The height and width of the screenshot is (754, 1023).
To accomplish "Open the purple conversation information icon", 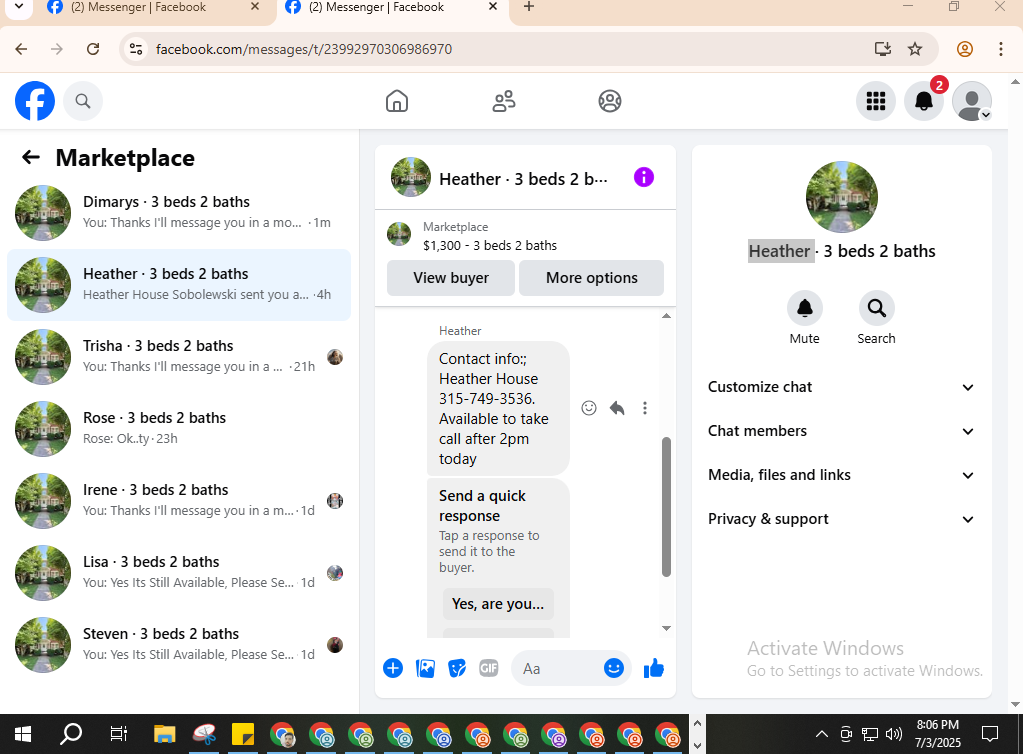I will (x=644, y=177).
